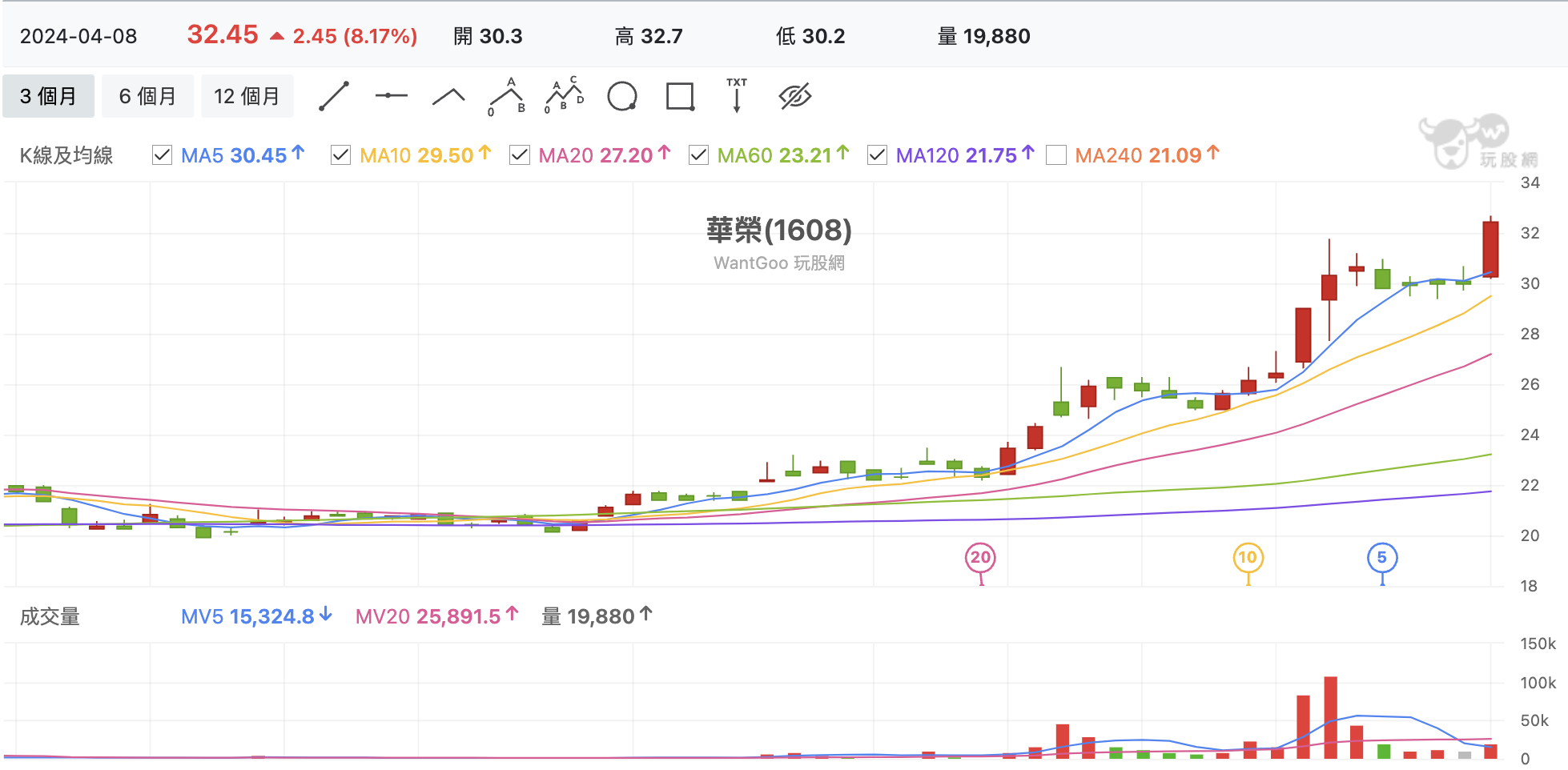Image resolution: width=1568 pixels, height=770 pixels.
Task: Click the closing price 32.45
Action: pyautogui.click(x=223, y=34)
